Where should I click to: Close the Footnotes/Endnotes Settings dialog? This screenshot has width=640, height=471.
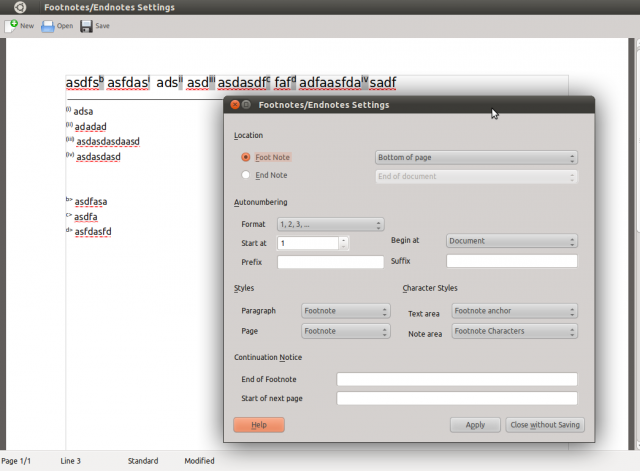click(235, 104)
